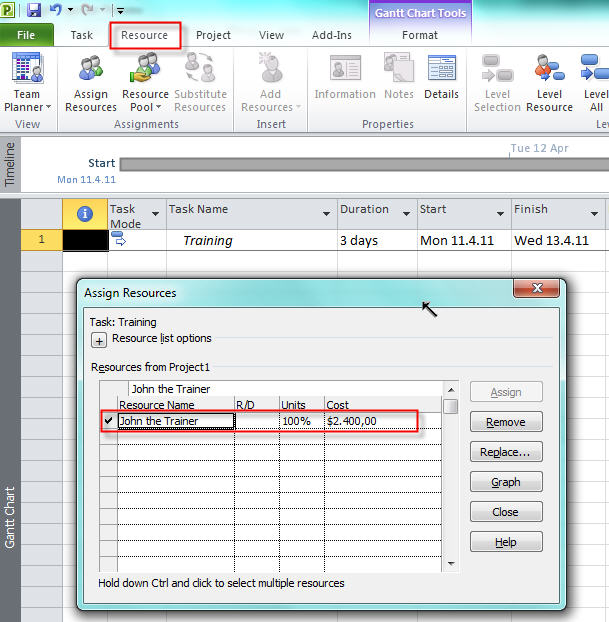This screenshot has height=622, width=609.
Task: Switch to the Project ribbon tab
Action: [213, 35]
